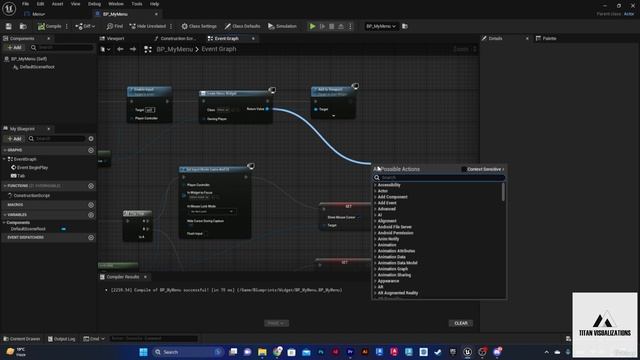Click the All Possible Actions scrollbar

tap(503, 192)
